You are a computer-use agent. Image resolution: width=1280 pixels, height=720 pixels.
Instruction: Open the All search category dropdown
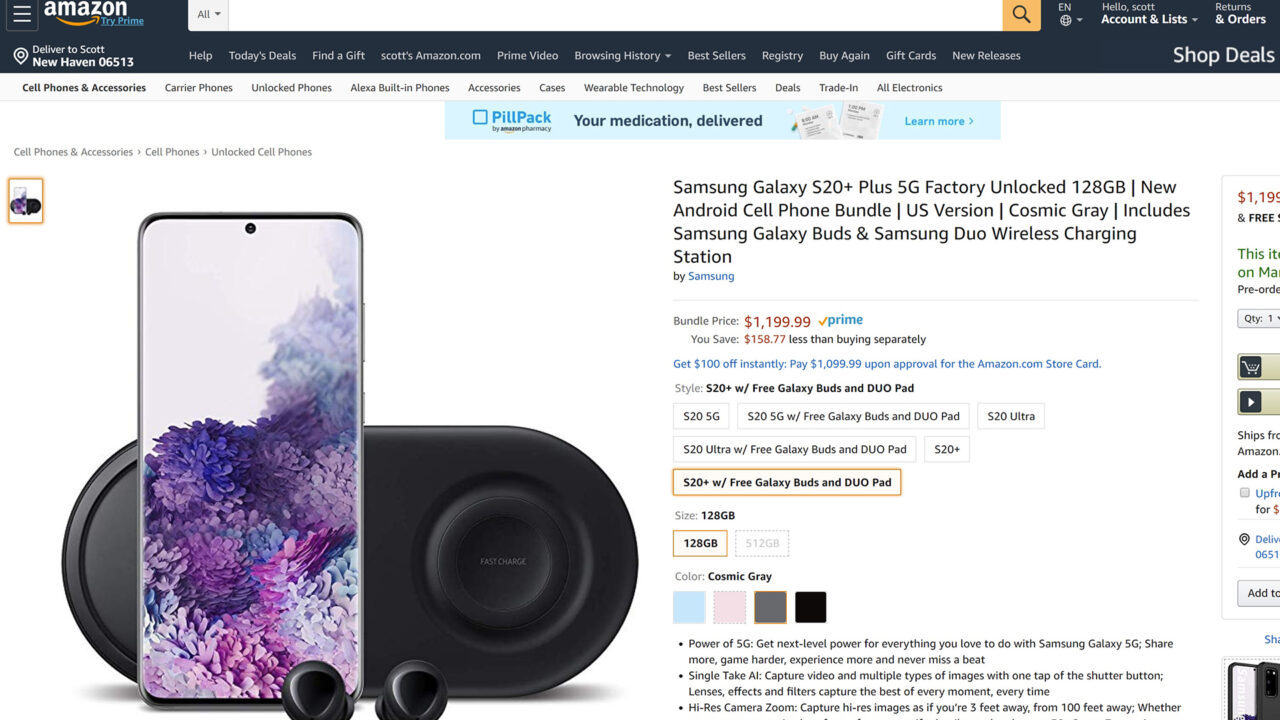pos(207,14)
